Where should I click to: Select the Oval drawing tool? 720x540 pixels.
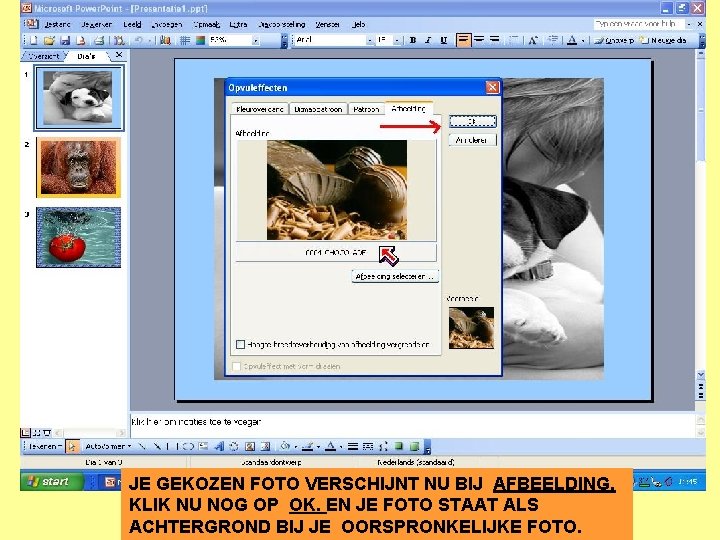[188, 446]
